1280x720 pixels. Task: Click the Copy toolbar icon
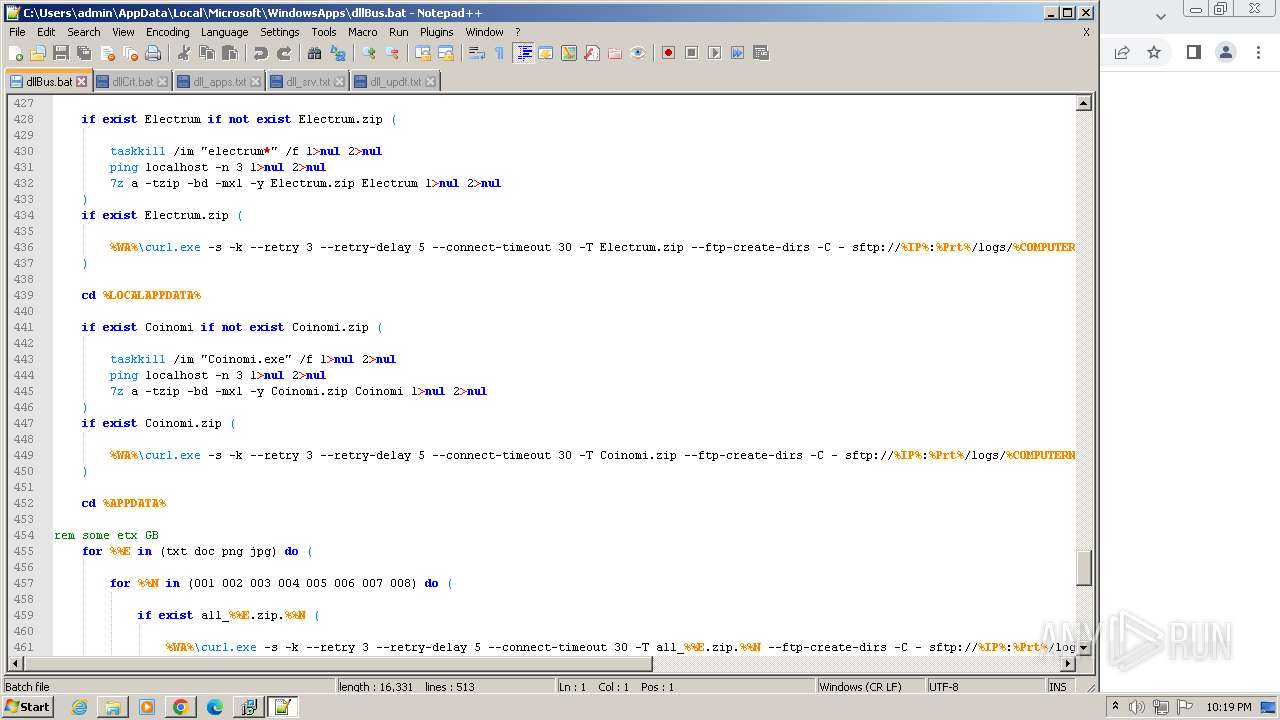point(207,53)
